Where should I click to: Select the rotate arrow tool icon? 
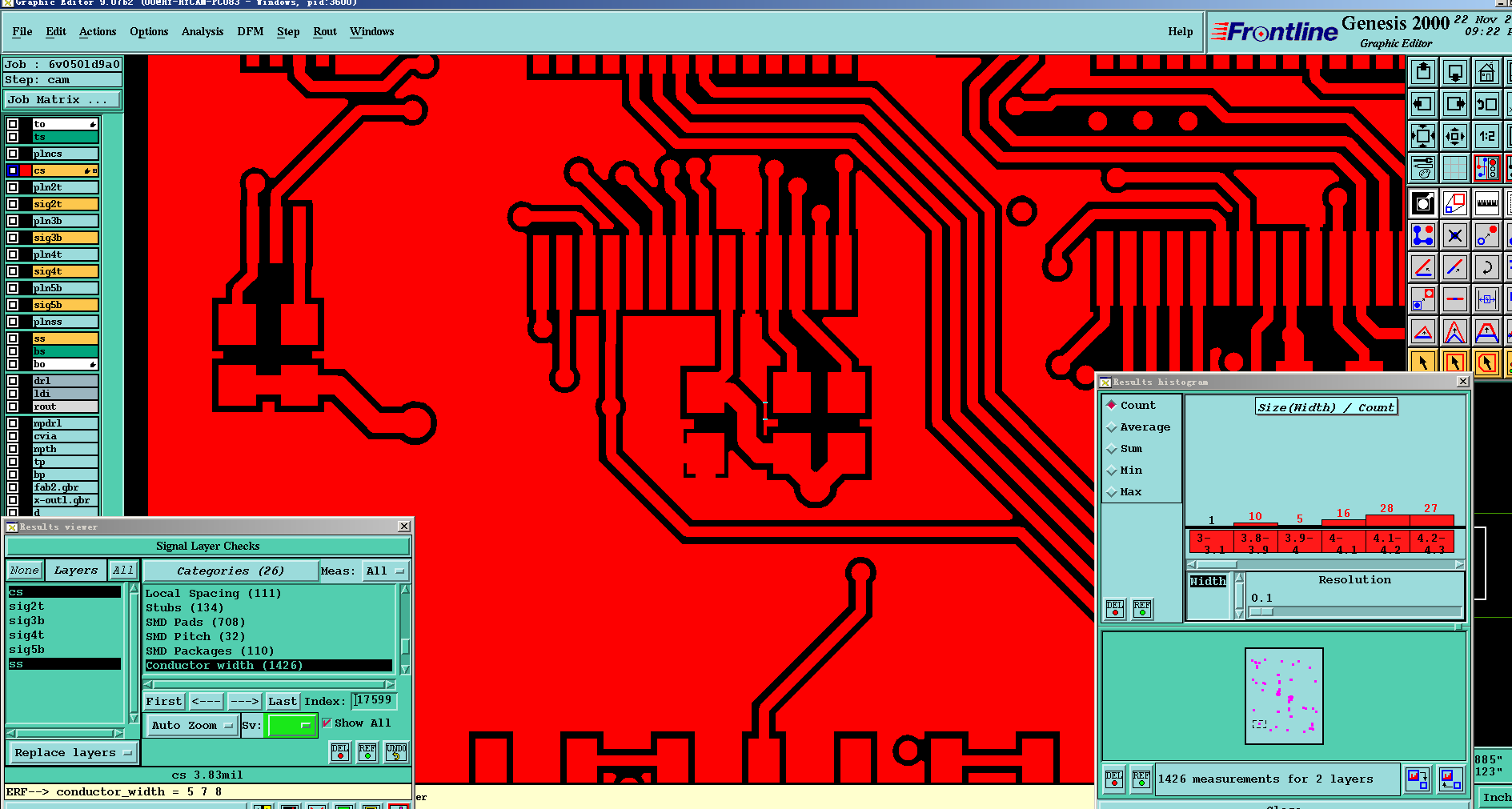(1486, 267)
